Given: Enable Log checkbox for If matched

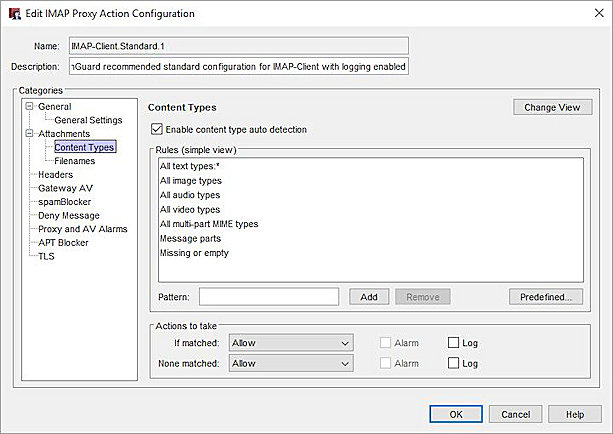Looking at the screenshot, I should 454,343.
